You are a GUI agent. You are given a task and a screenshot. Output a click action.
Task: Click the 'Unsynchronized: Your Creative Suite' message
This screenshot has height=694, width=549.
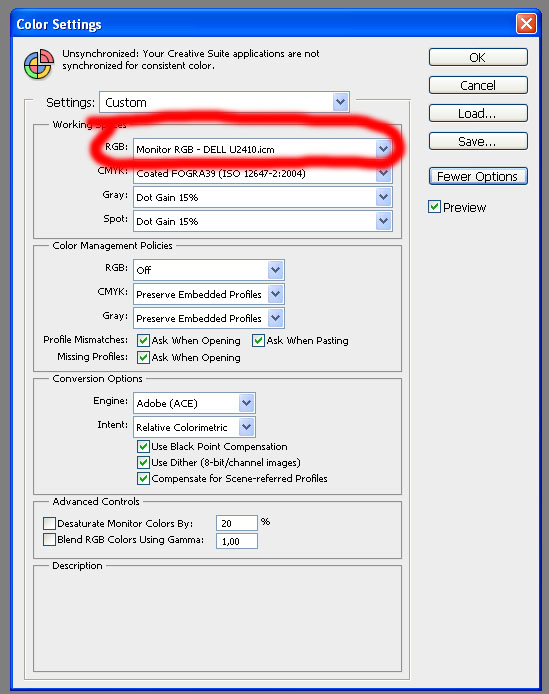(x=190, y=59)
